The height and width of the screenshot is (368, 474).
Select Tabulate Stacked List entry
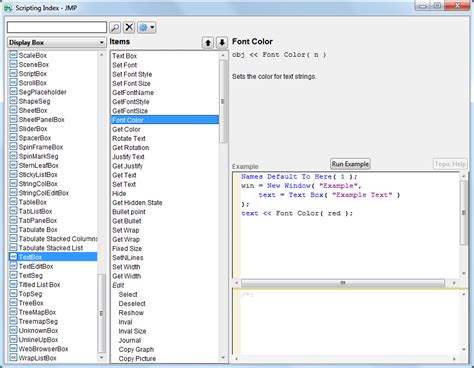(53, 248)
